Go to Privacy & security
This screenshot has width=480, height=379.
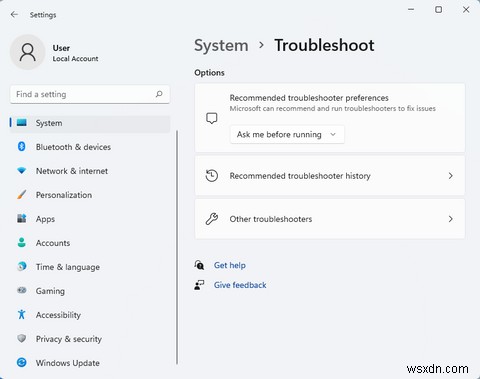tap(90, 339)
